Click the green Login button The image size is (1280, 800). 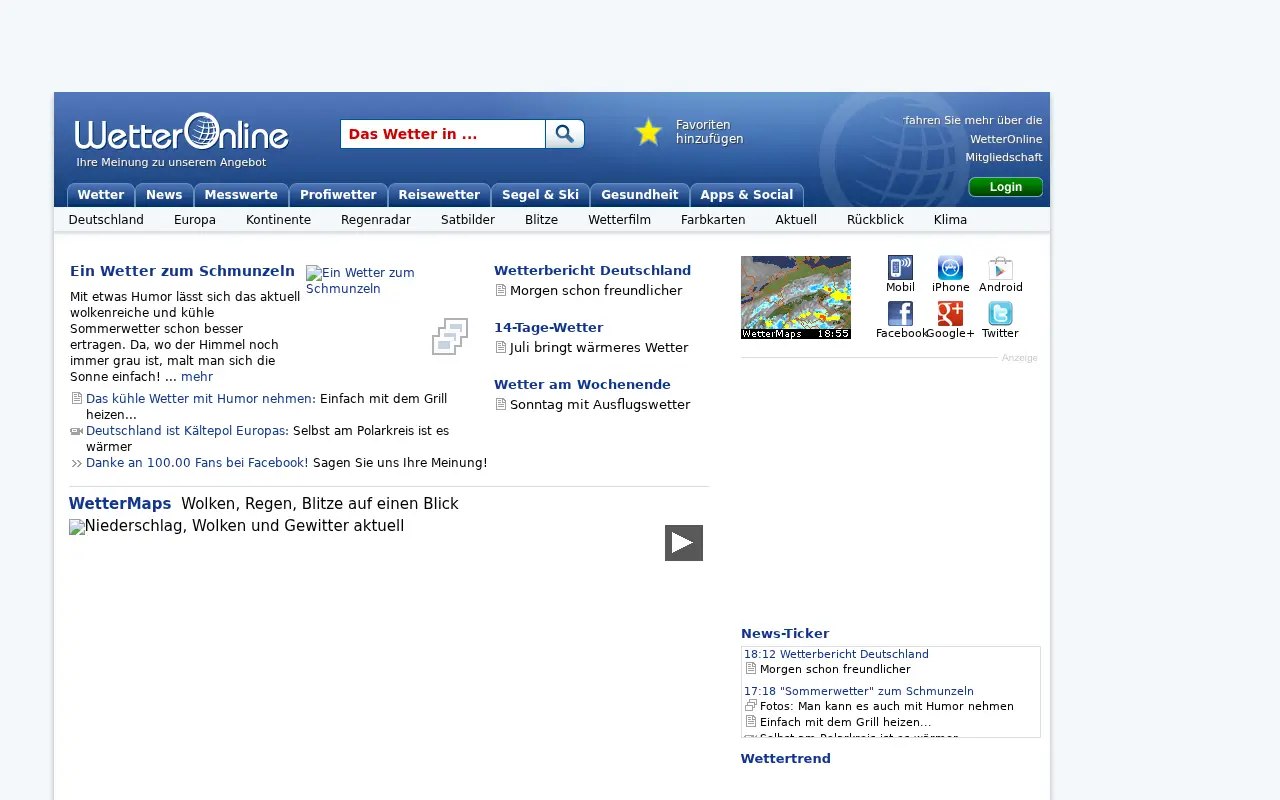(x=1006, y=187)
